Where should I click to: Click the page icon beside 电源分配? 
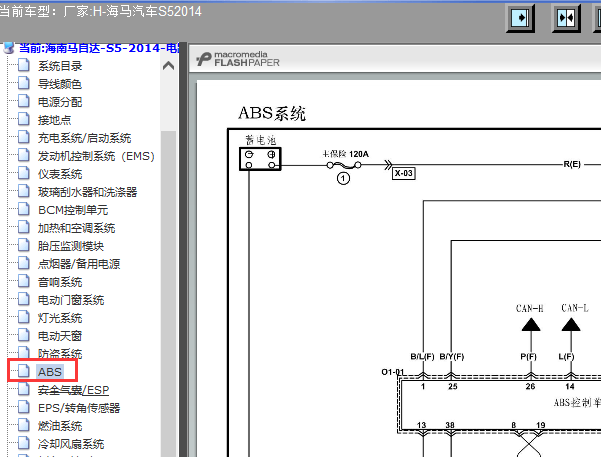24,101
